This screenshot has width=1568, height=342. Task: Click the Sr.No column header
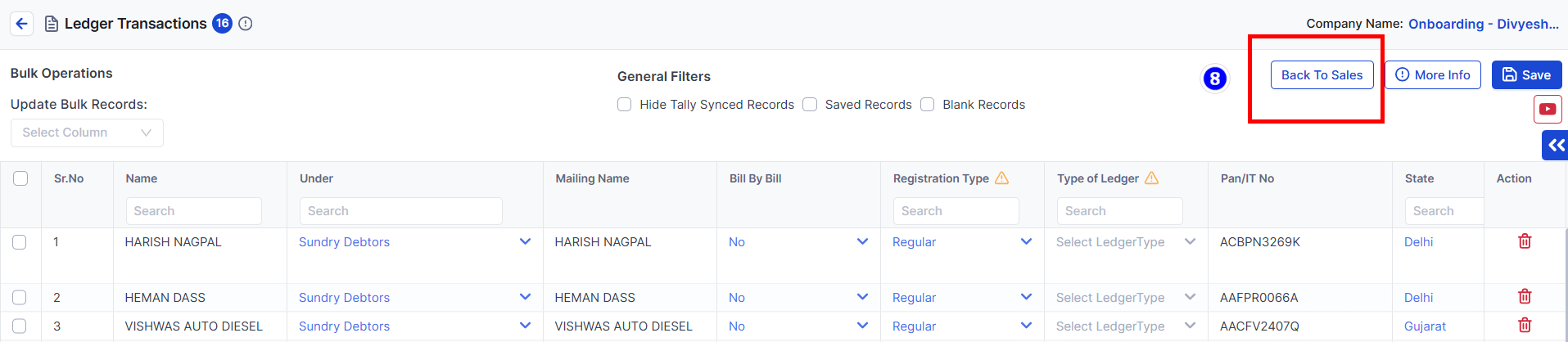[x=69, y=178]
